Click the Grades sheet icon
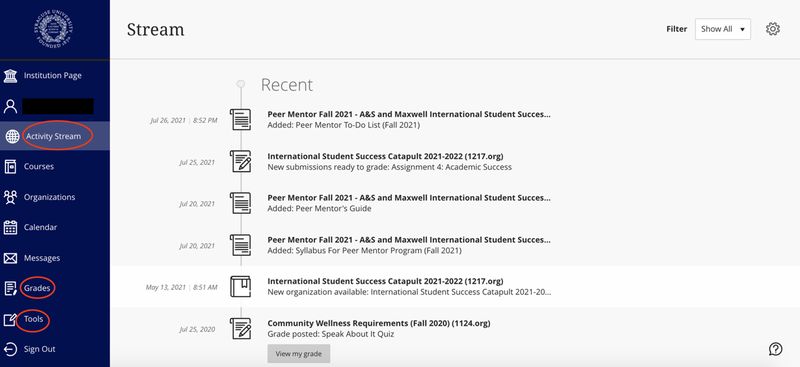Screen dimensions: 800x367 pyautogui.click(x=10, y=288)
